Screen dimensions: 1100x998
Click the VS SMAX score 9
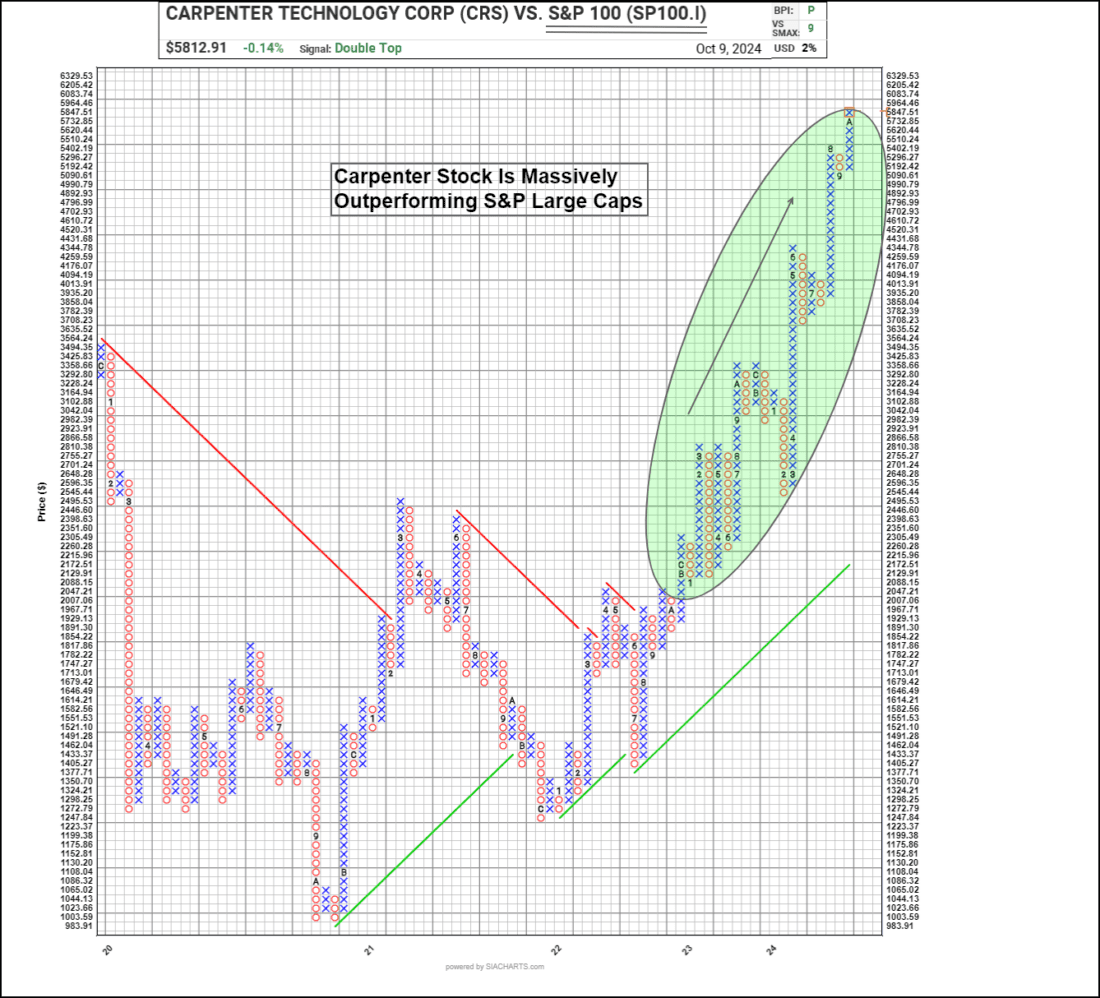coord(811,28)
